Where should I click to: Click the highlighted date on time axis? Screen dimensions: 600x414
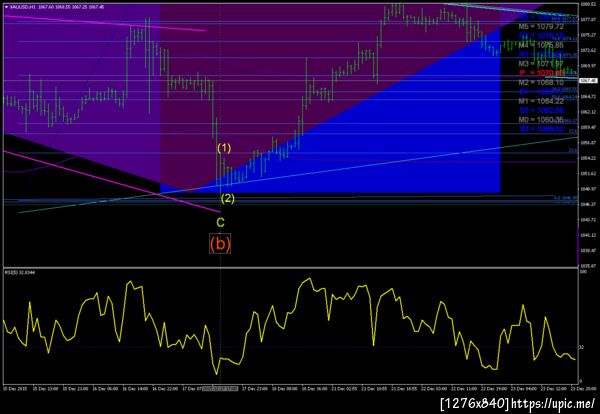tap(220, 389)
